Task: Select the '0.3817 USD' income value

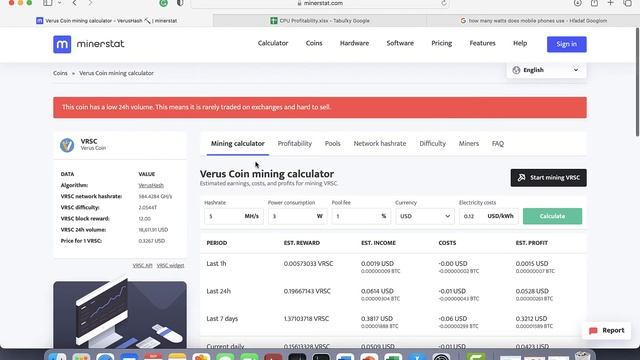Action: [x=377, y=318]
